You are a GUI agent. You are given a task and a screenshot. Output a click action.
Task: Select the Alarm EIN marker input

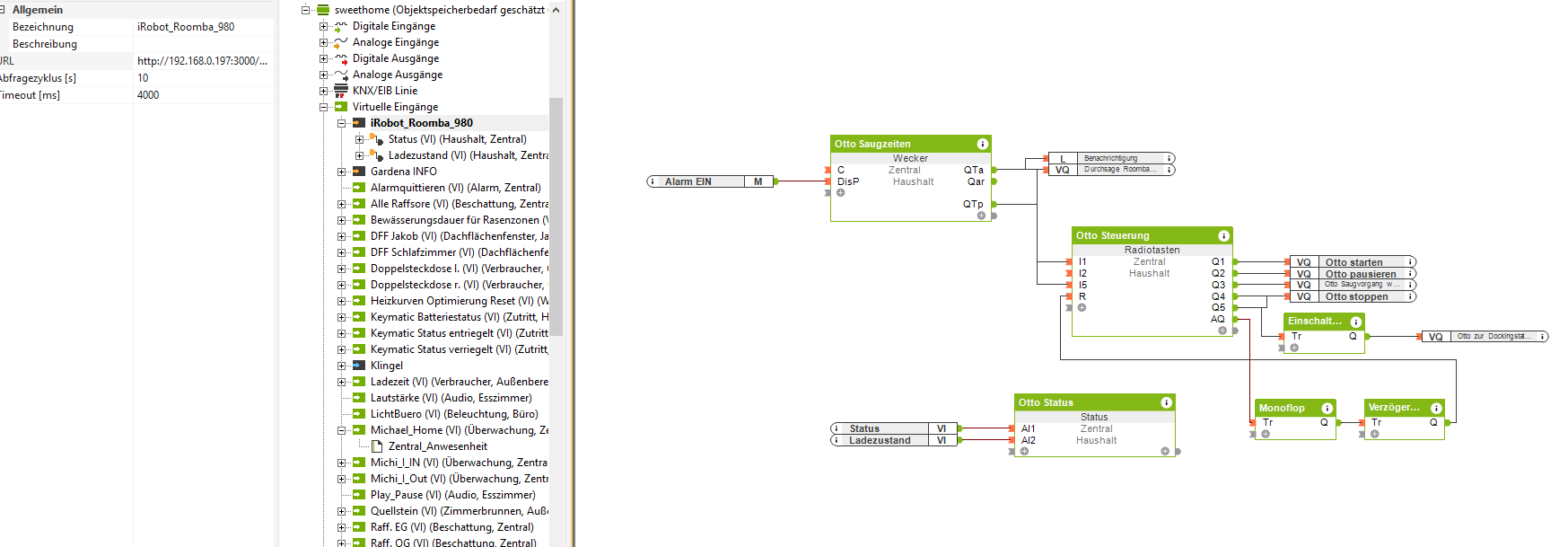click(x=710, y=181)
